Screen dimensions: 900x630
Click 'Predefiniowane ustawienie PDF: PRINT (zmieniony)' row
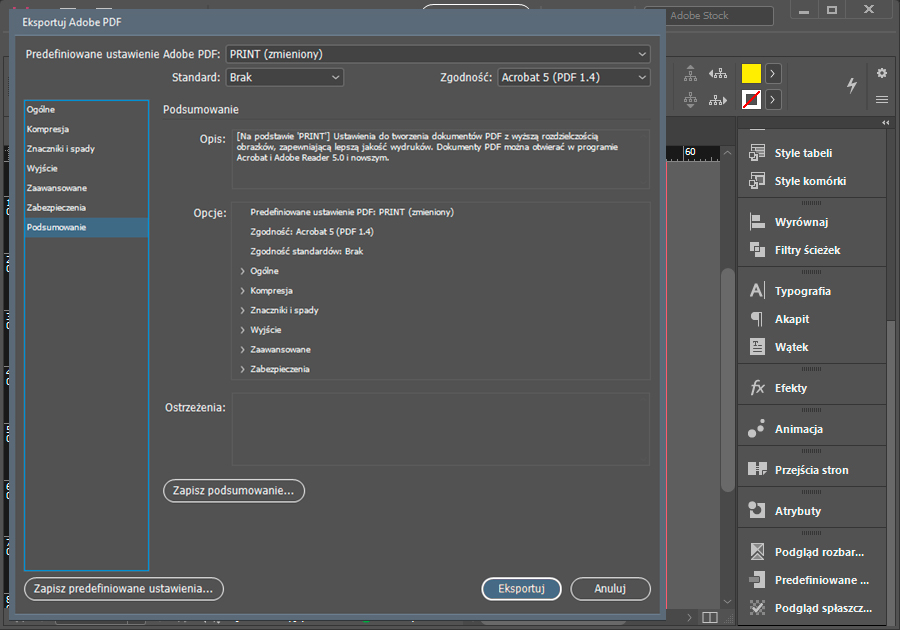click(352, 212)
